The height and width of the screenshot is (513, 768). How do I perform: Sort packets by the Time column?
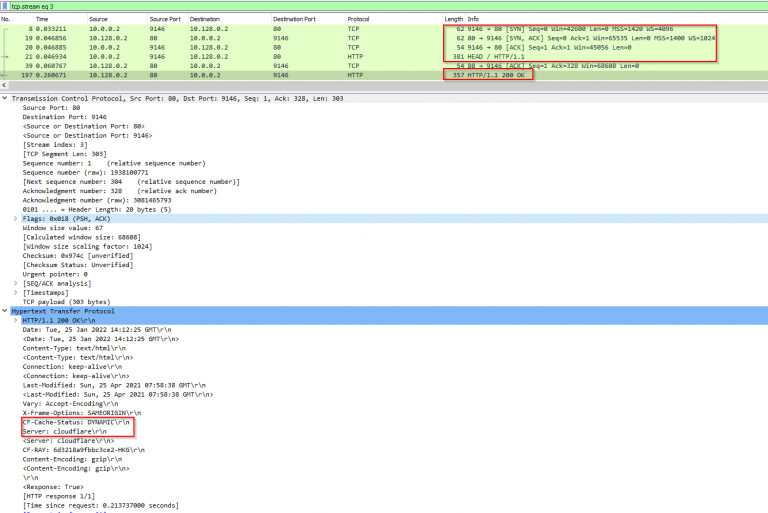tap(42, 19)
